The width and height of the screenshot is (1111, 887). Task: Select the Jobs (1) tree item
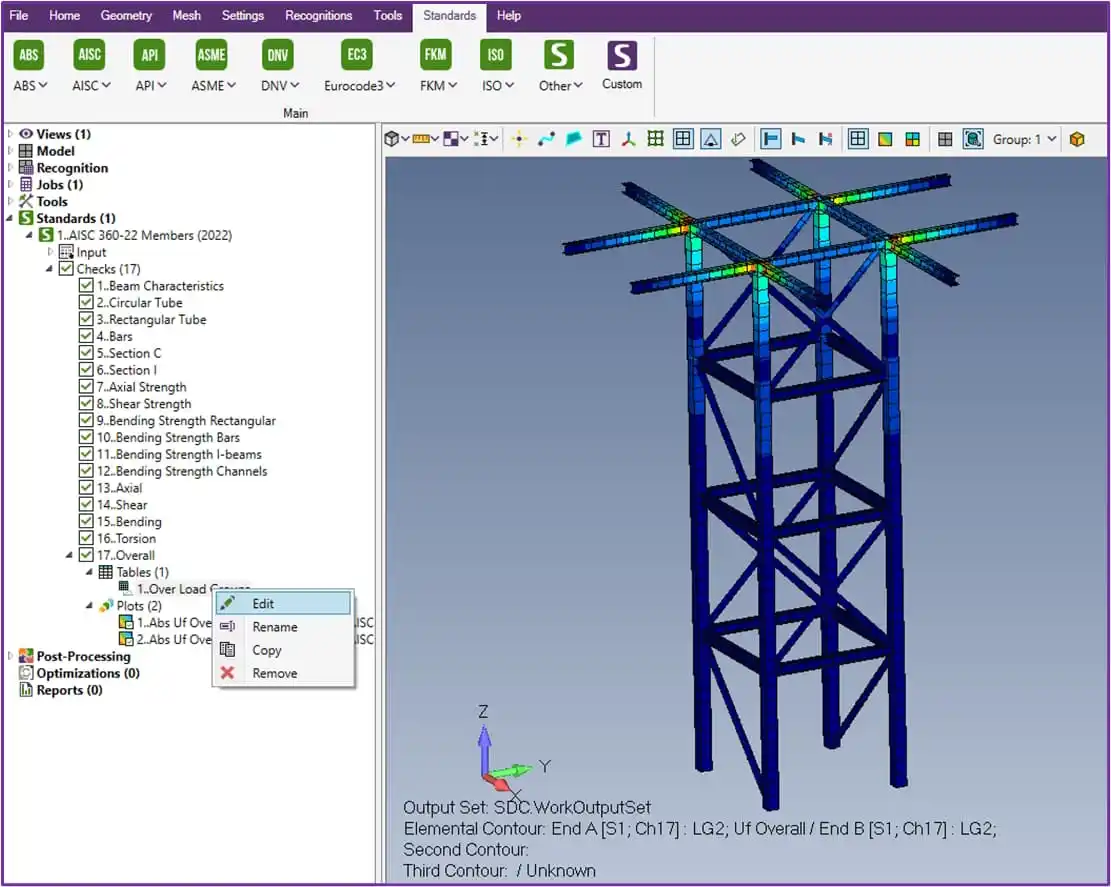click(60, 184)
